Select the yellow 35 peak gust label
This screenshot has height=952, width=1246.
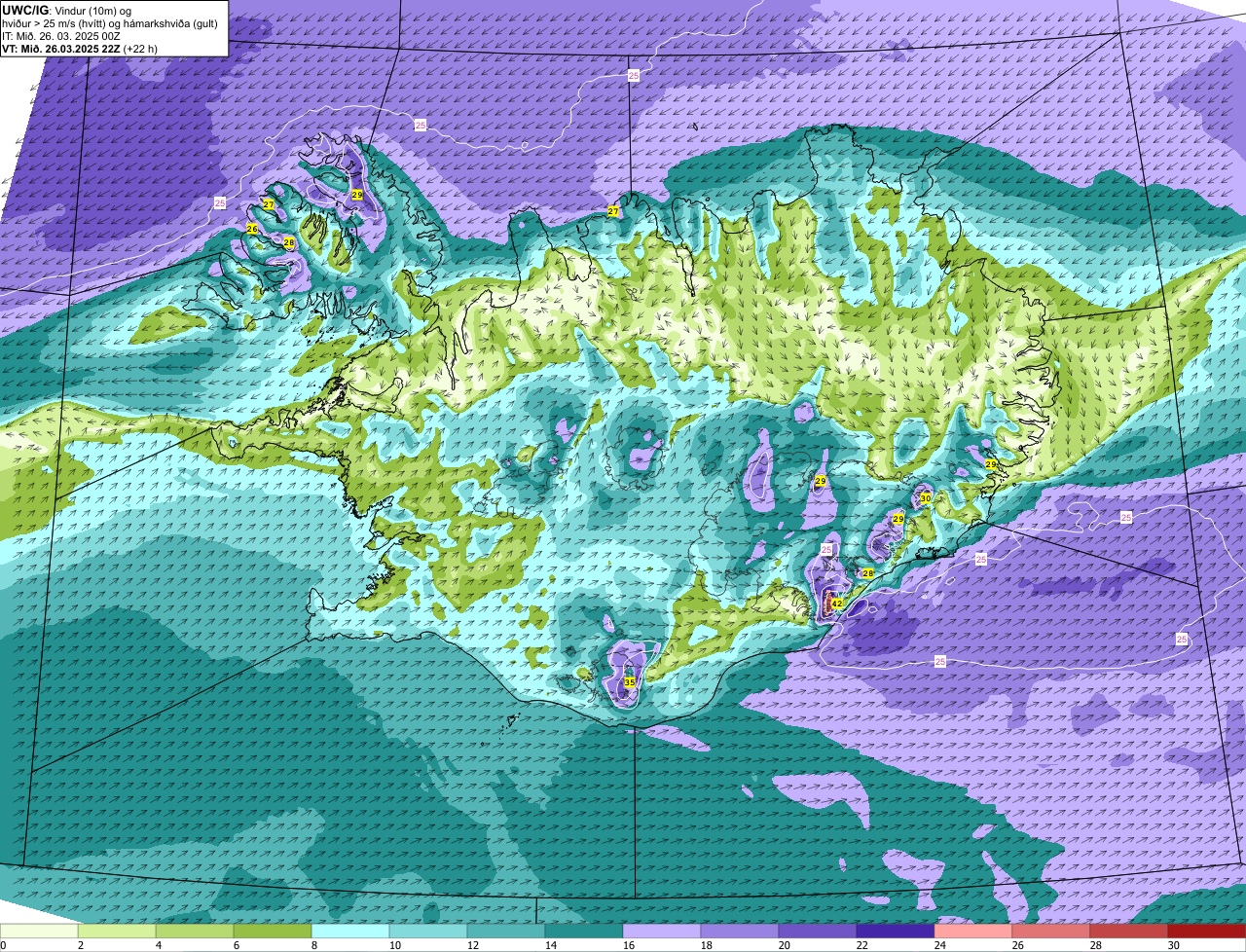click(630, 682)
